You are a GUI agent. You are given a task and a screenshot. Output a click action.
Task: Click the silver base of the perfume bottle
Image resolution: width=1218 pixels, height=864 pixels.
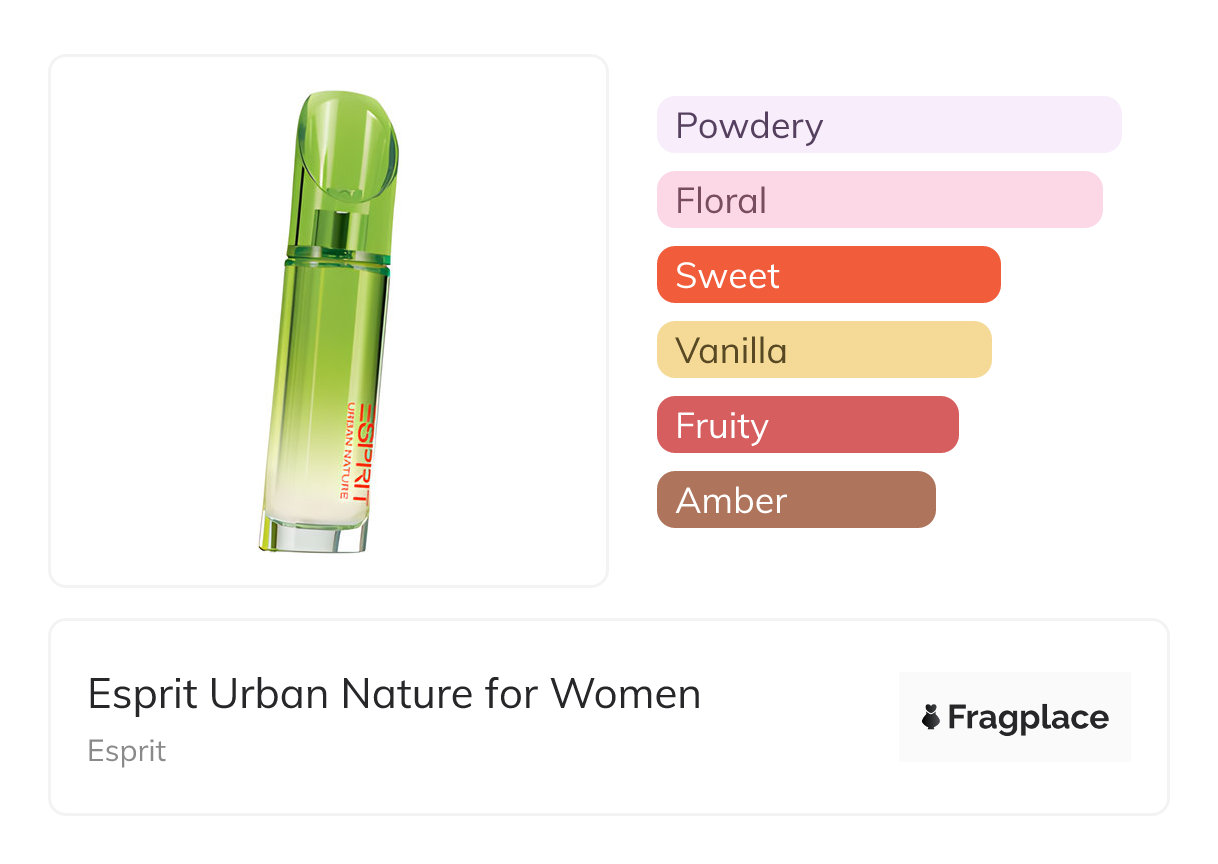click(x=313, y=534)
